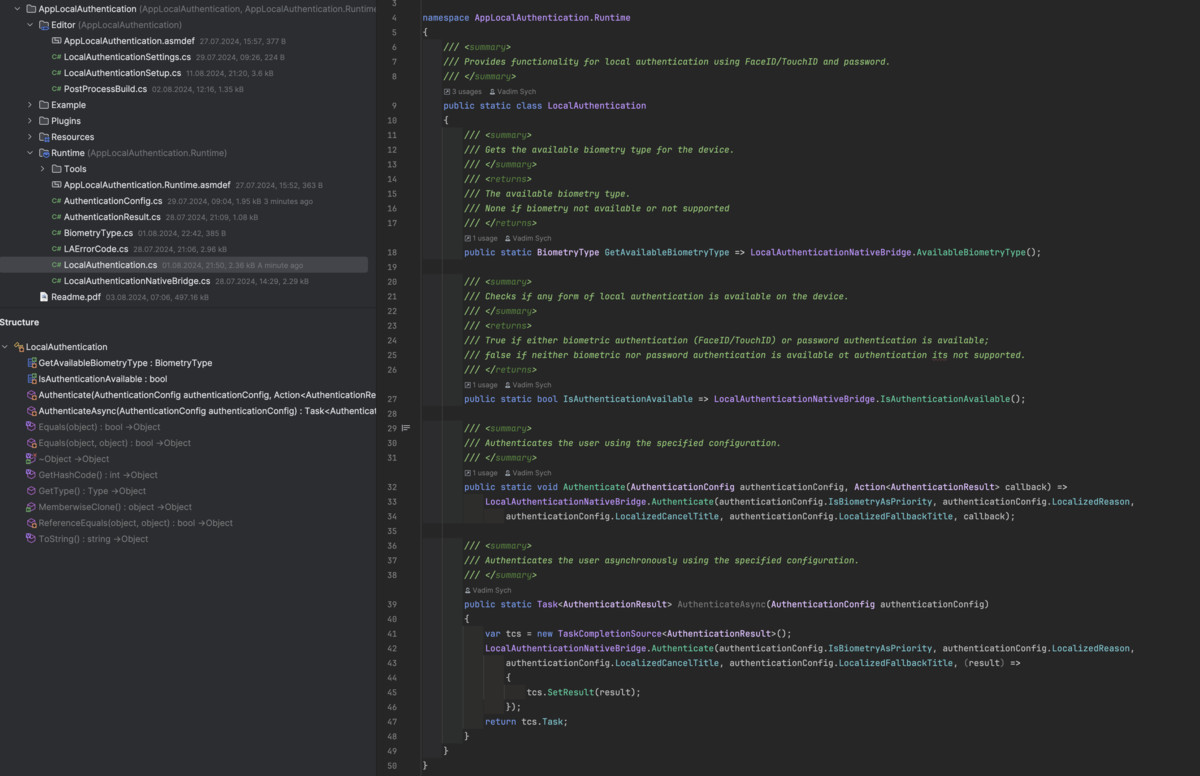This screenshot has height=776, width=1200.
Task: Expand the Plugins folder
Action: (x=30, y=121)
